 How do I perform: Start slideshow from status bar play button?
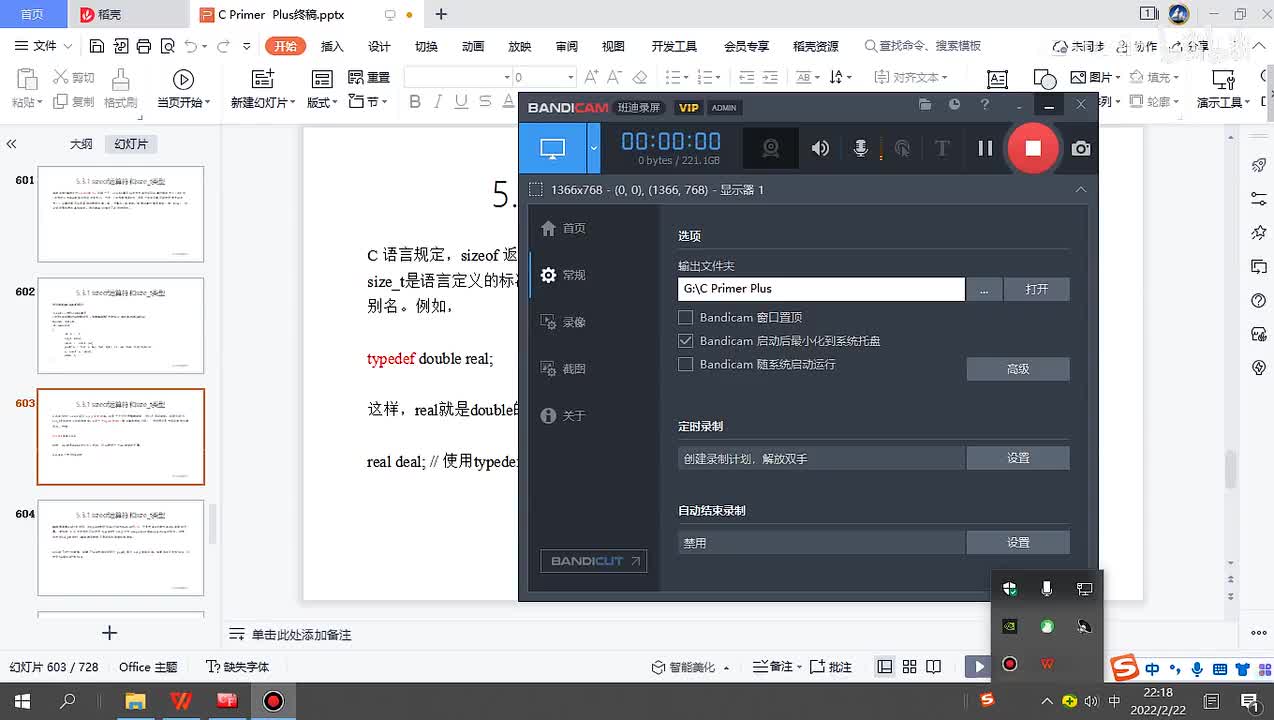point(978,667)
